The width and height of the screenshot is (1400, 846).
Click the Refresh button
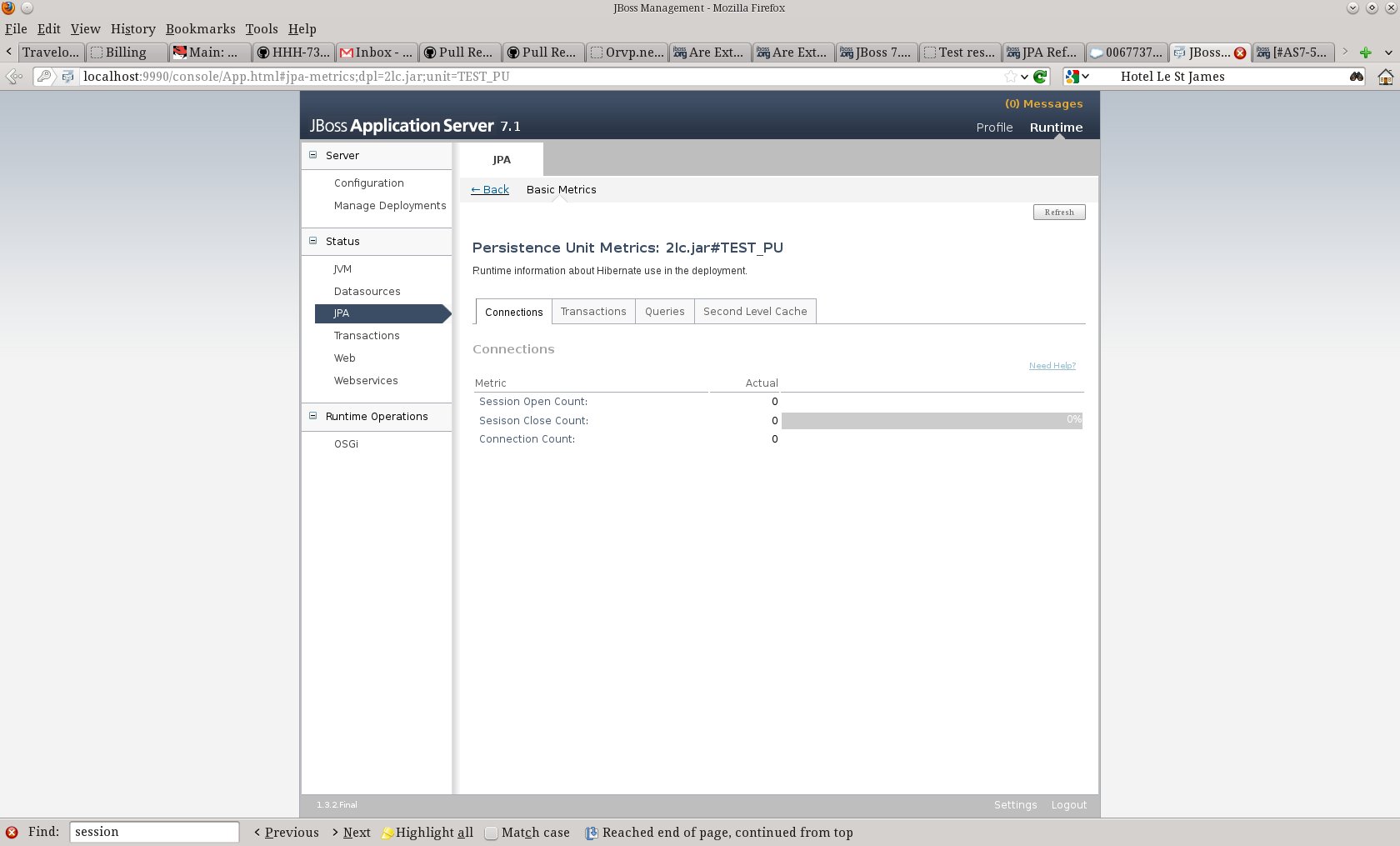[x=1059, y=213]
